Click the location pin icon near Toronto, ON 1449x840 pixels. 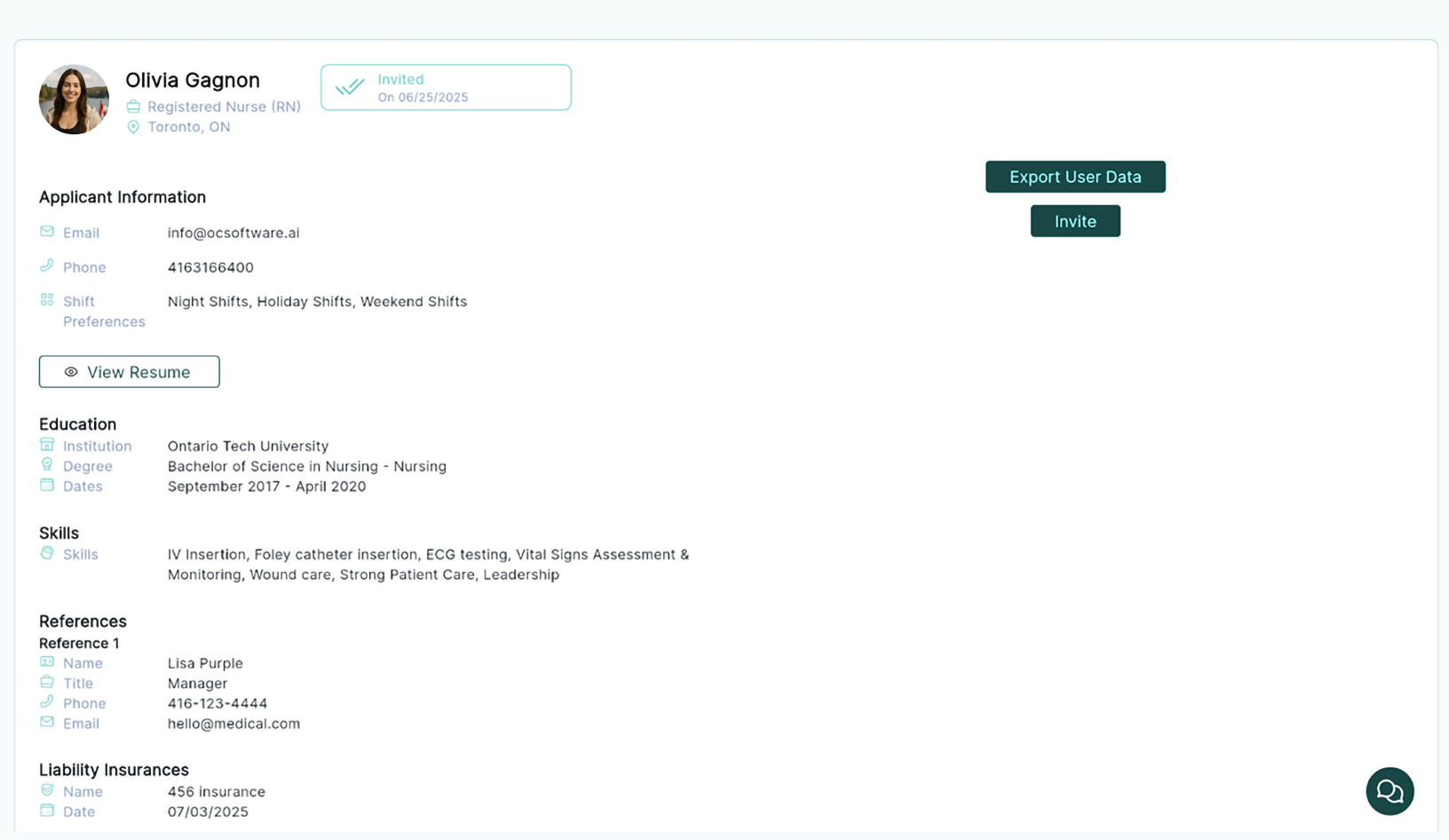[x=134, y=126]
